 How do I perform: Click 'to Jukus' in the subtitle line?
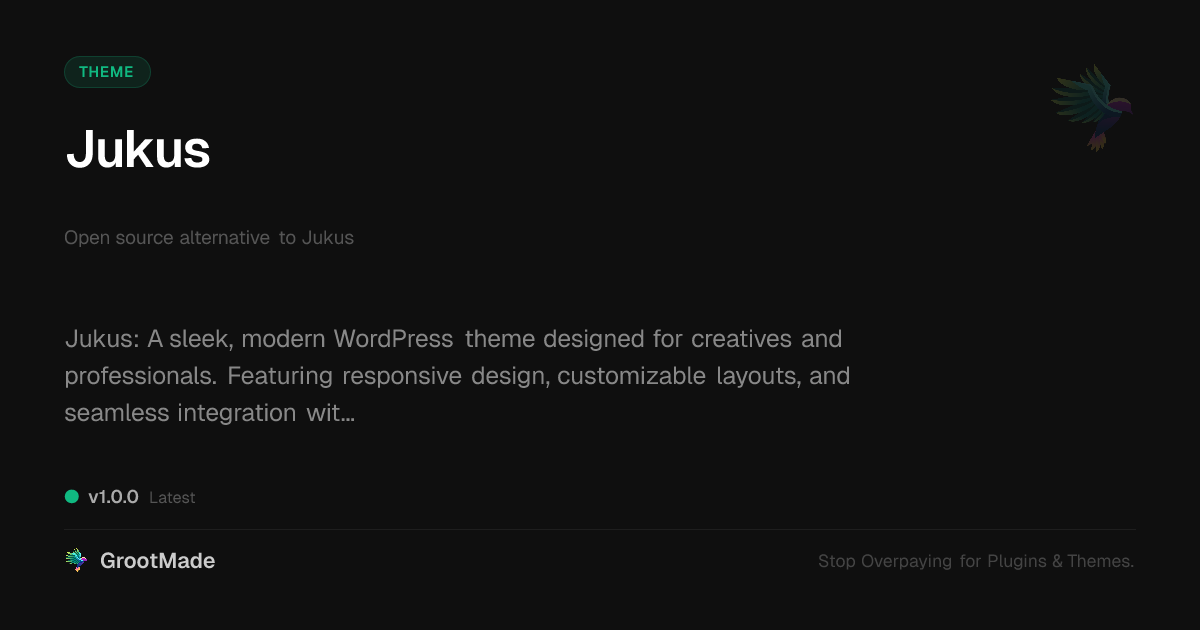point(316,238)
